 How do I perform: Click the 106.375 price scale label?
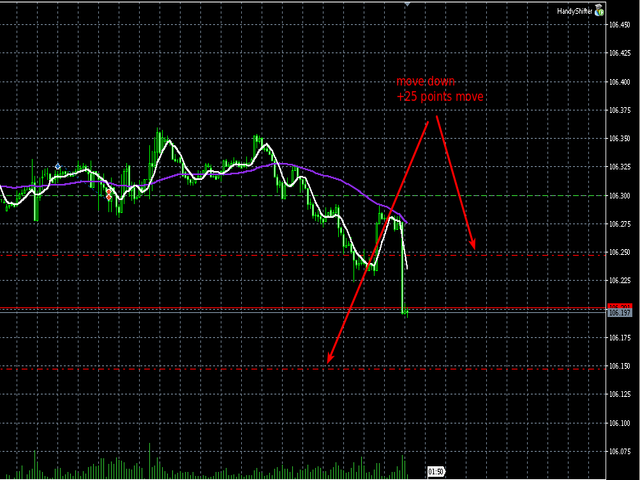[x=619, y=110]
